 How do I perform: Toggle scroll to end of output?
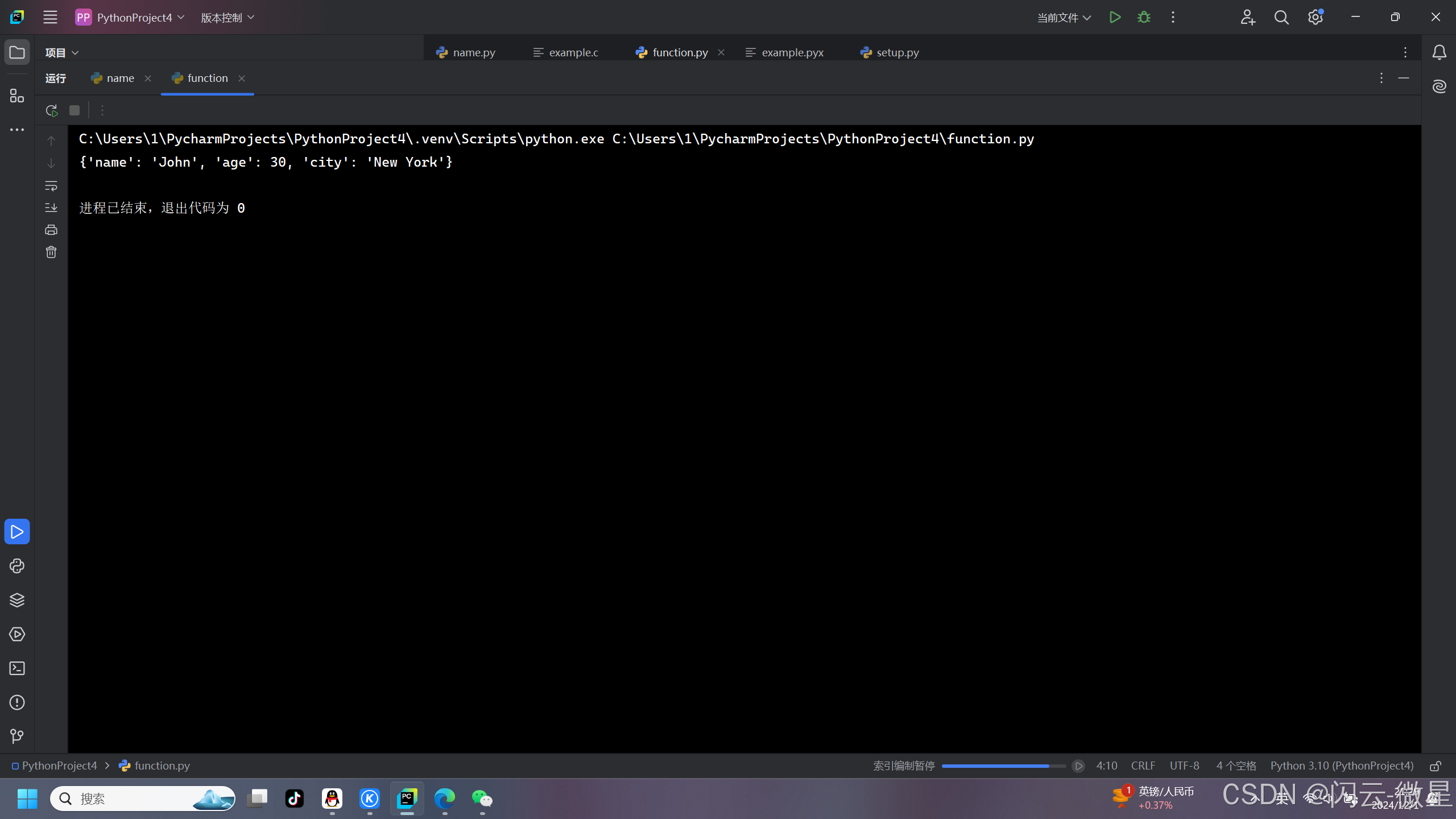coord(51,208)
